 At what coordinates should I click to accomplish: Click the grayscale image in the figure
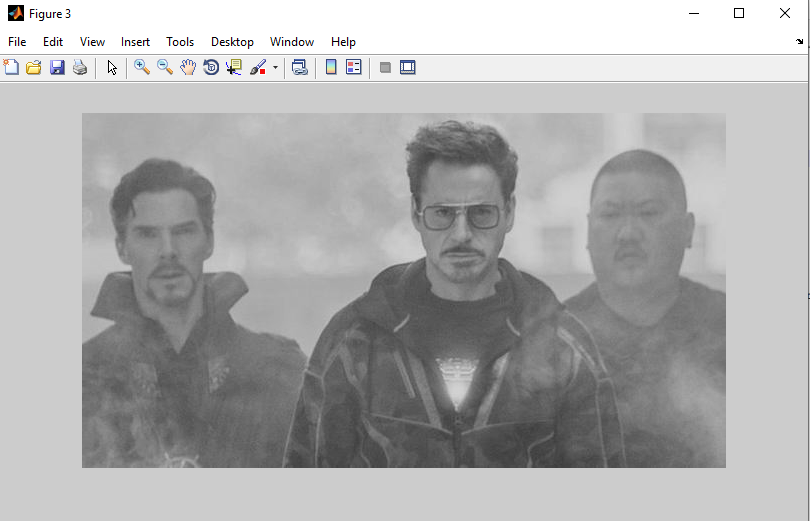tap(403, 290)
